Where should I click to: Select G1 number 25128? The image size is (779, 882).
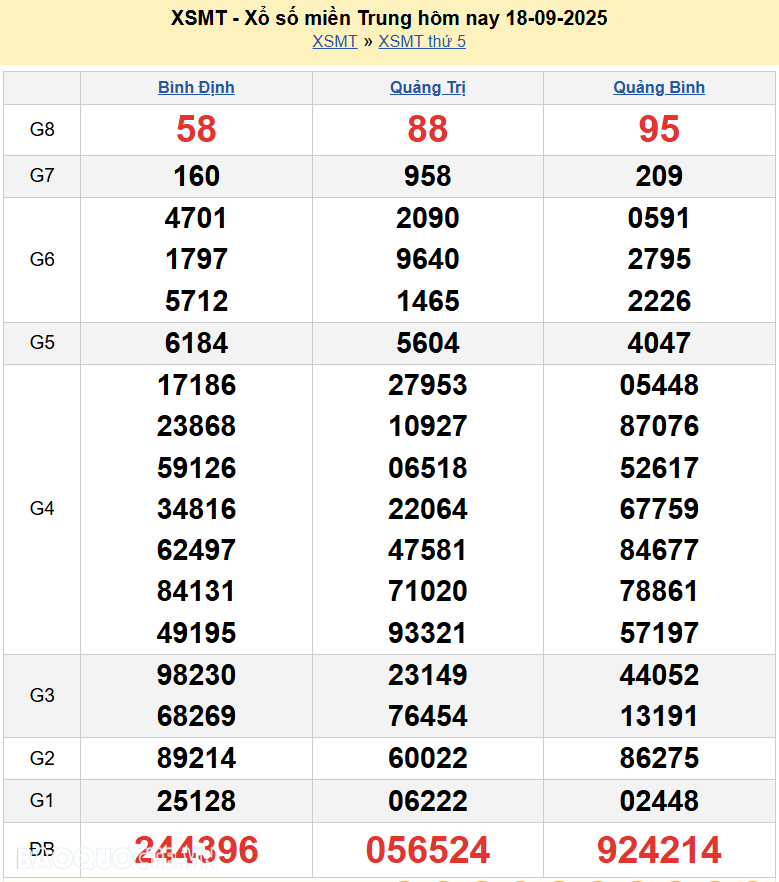196,800
